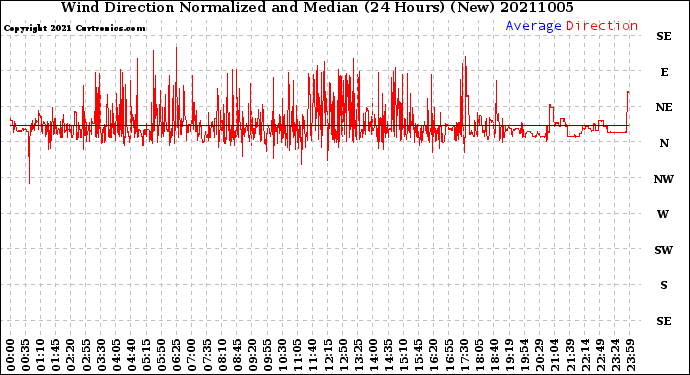690x375 pixels.
Task: Click the 21:39 time label
Action: tap(570, 355)
